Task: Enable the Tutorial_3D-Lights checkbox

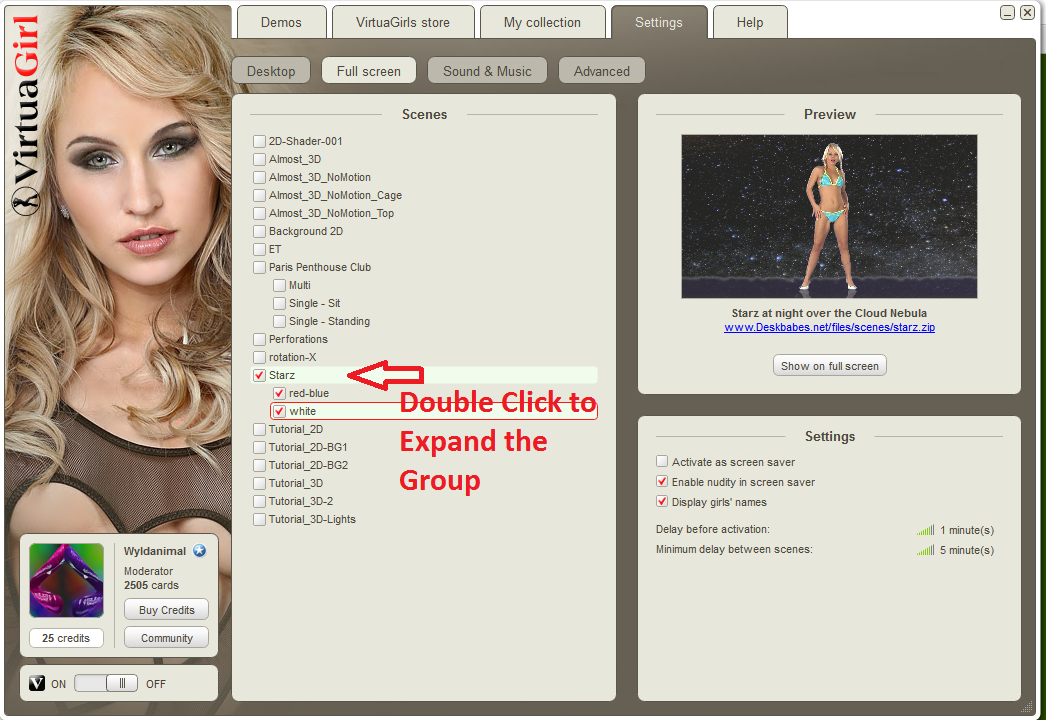Action: coord(259,520)
